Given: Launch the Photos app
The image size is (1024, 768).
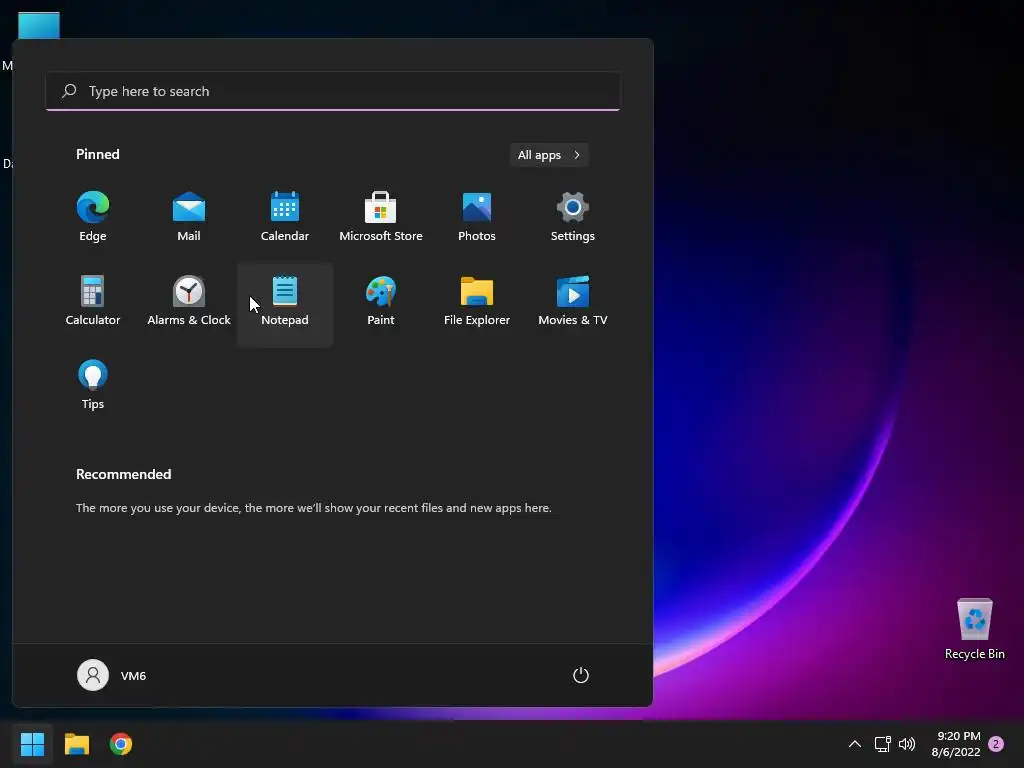Looking at the screenshot, I should (477, 217).
